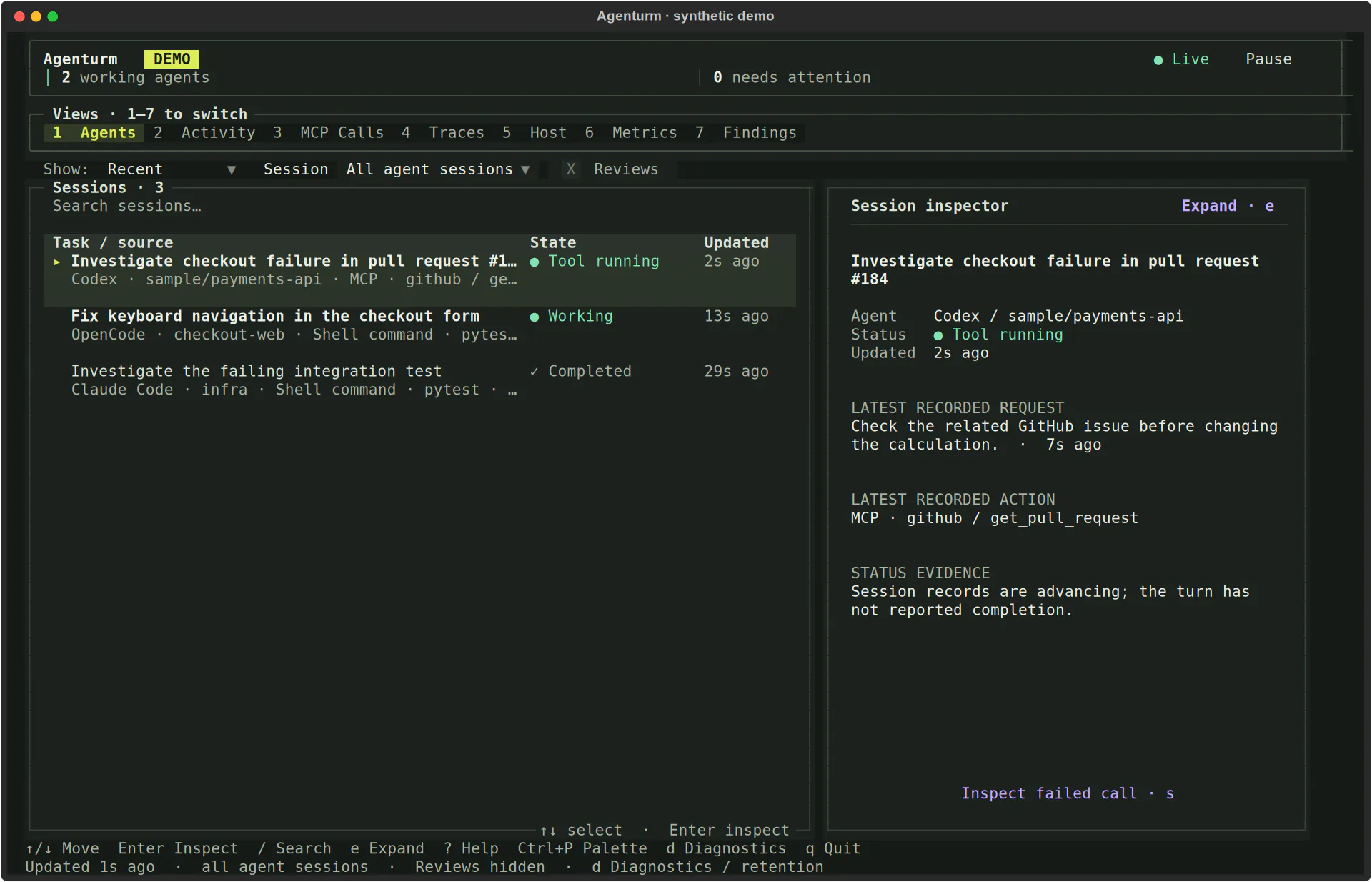Open the Activity view tab
Image resolution: width=1372 pixels, height=882 pixels.
click(x=204, y=132)
